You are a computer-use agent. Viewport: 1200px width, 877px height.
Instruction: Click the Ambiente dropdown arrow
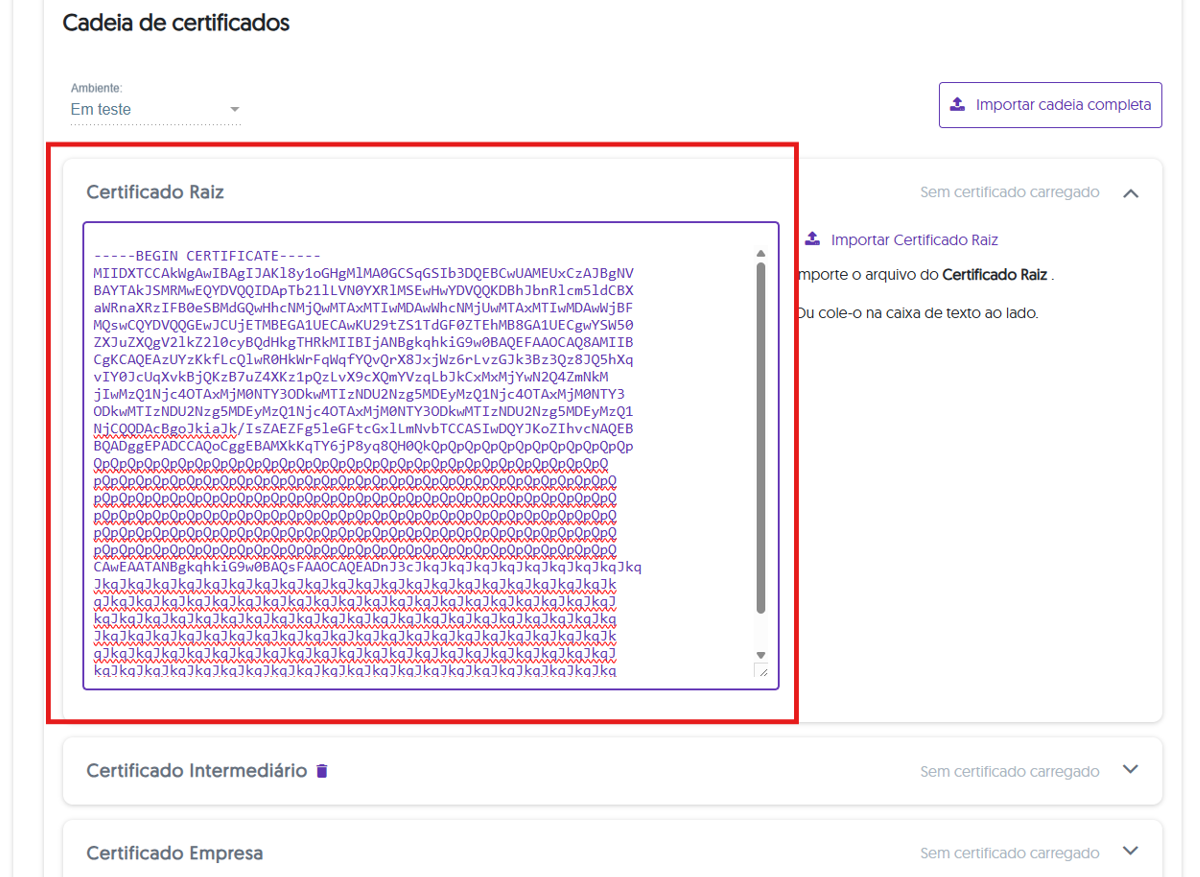235,110
